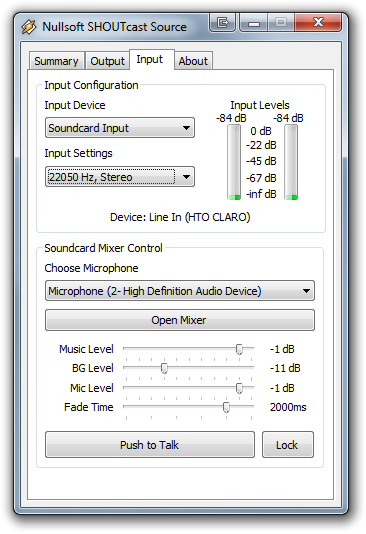This screenshot has width=366, height=534.
Task: Click the BG Level slider handle
Action: click(x=164, y=368)
